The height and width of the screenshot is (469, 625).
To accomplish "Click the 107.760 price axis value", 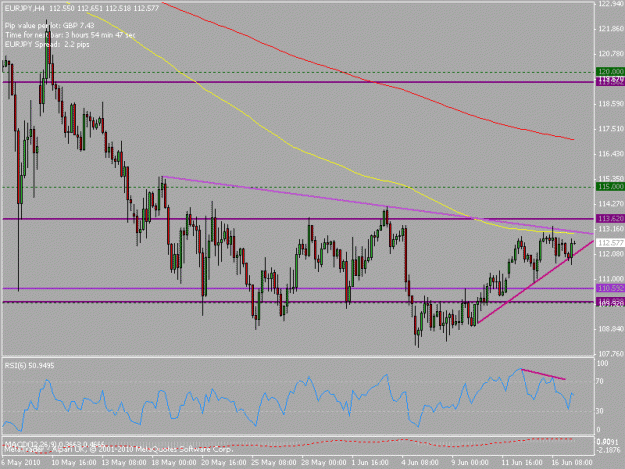I will click(611, 353).
